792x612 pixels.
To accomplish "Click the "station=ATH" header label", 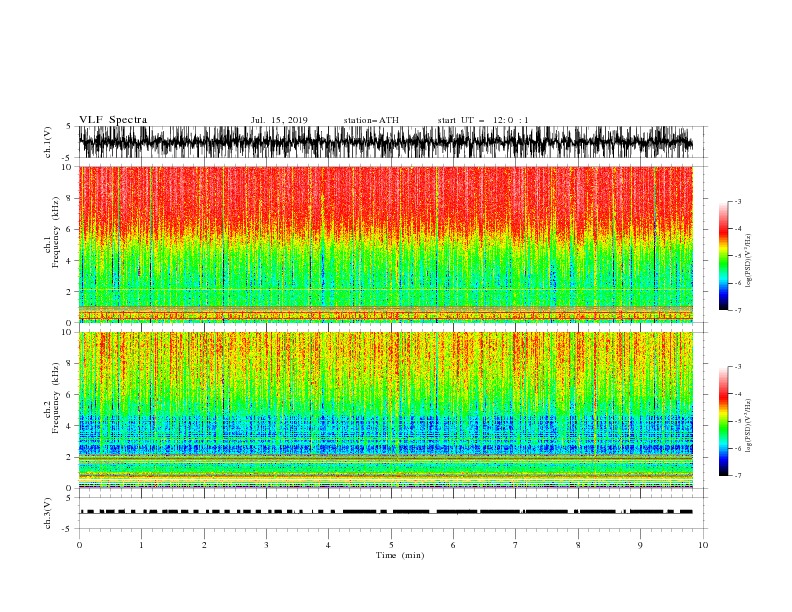I will 371,120.
